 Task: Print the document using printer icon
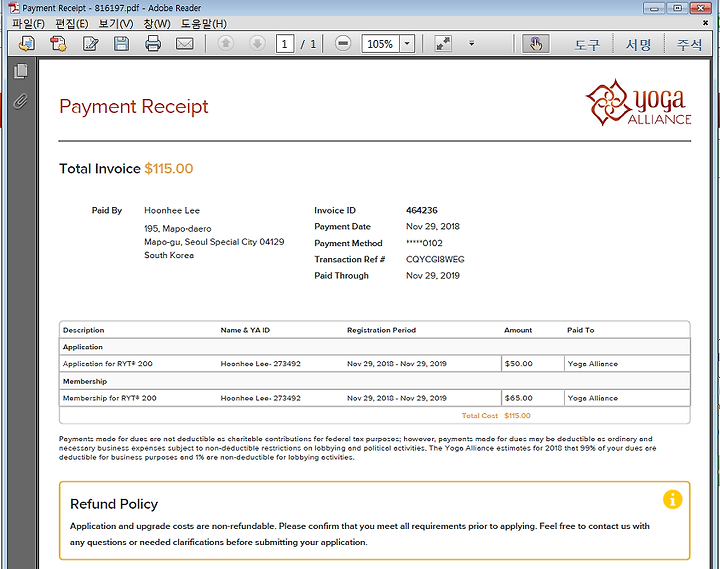tap(153, 44)
